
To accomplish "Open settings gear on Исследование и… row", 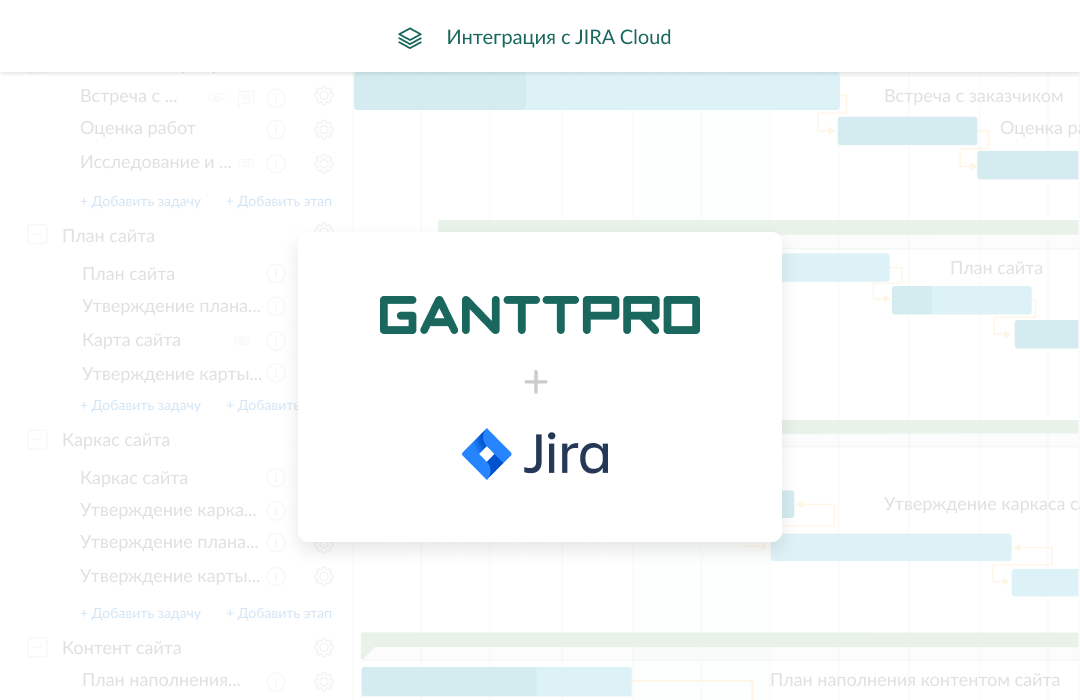I will point(324,163).
